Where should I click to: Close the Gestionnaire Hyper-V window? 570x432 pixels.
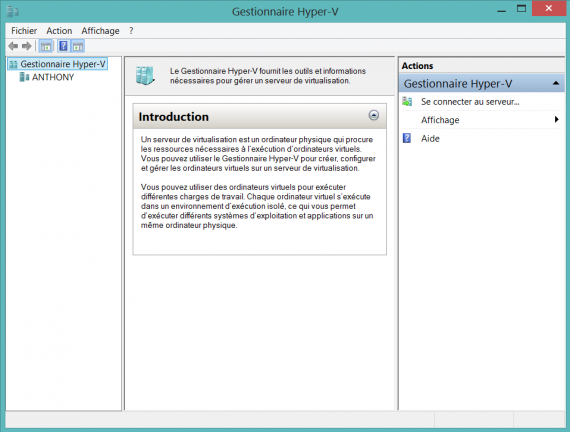pyautogui.click(x=549, y=8)
